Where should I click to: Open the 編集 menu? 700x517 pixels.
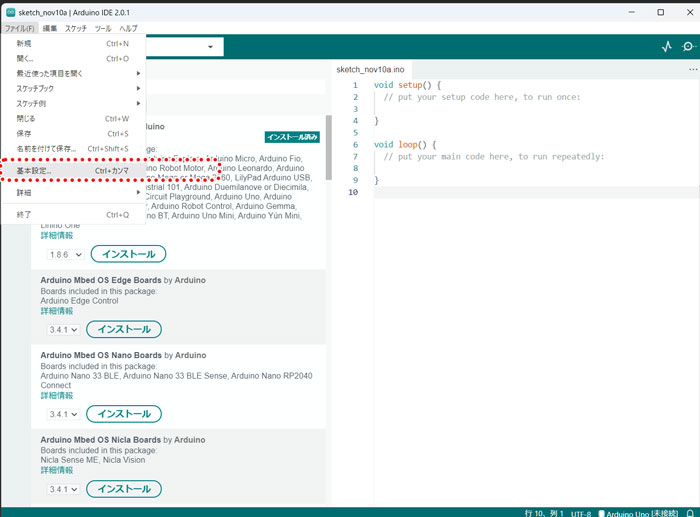click(x=50, y=28)
